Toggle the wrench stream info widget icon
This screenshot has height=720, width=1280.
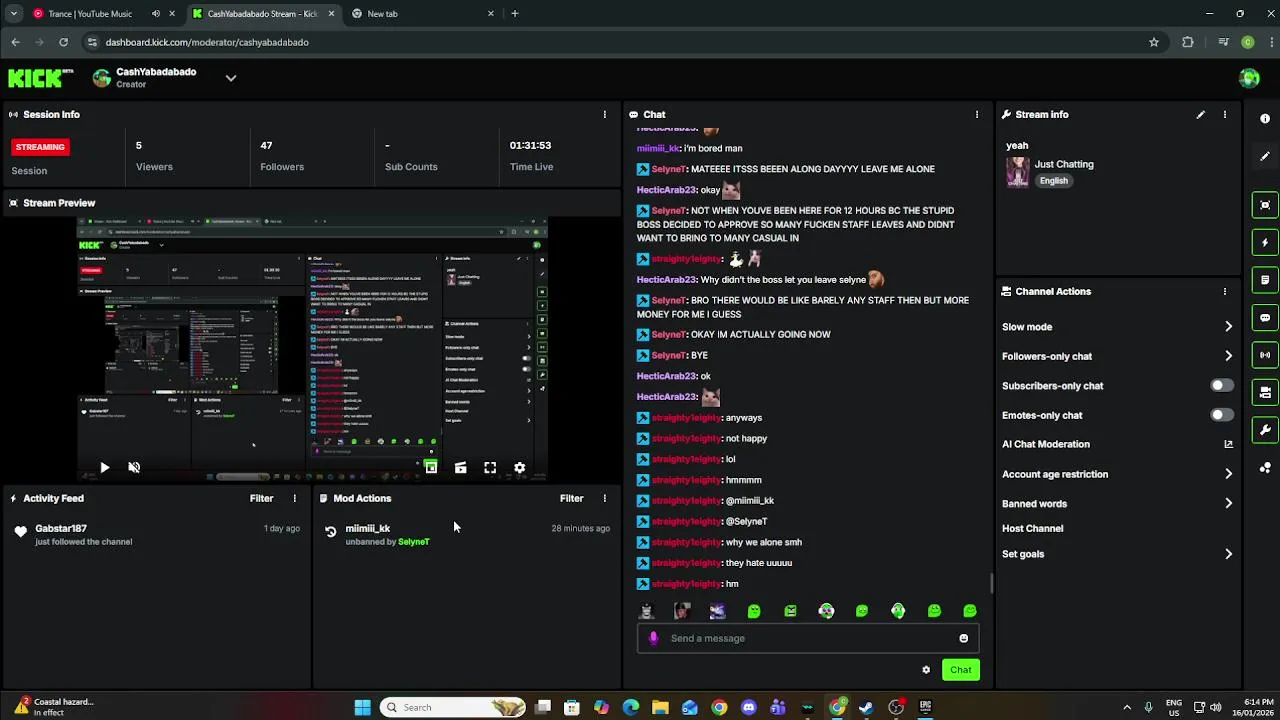point(1265,430)
